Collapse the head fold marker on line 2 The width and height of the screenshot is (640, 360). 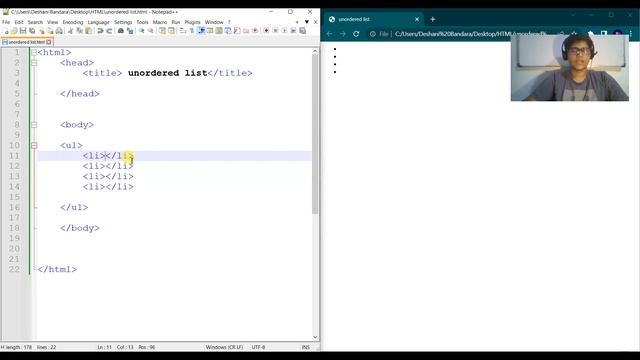coord(34,63)
